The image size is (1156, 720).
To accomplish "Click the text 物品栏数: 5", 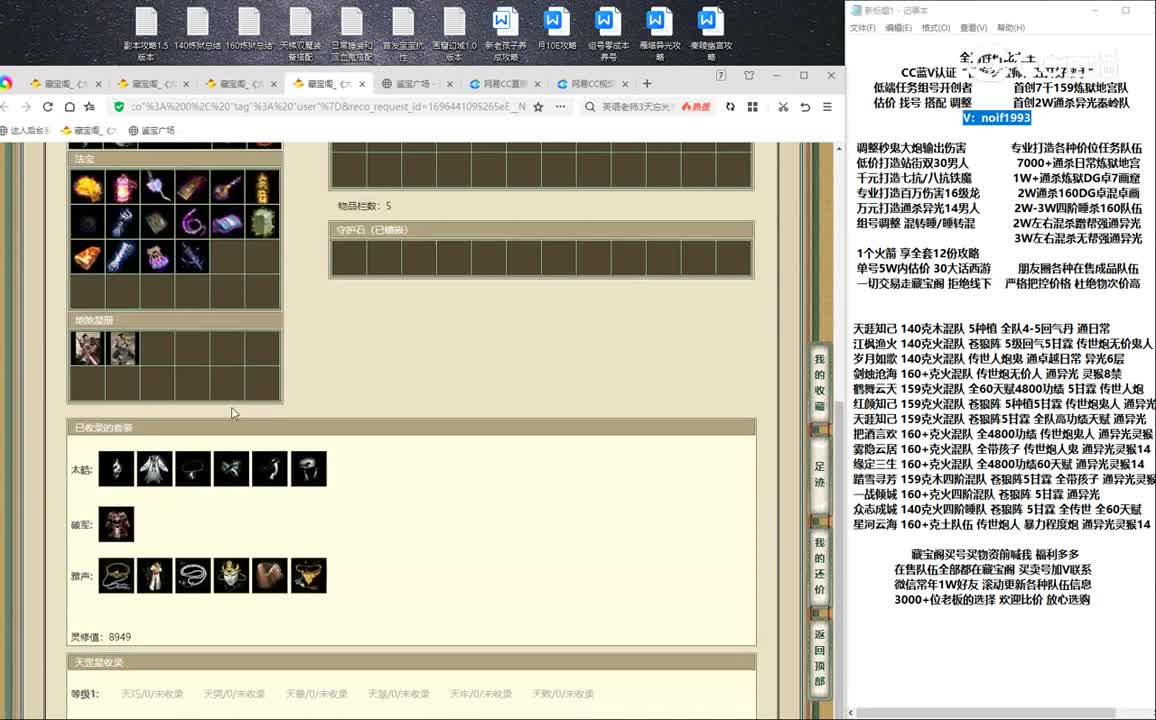I will (x=364, y=206).
